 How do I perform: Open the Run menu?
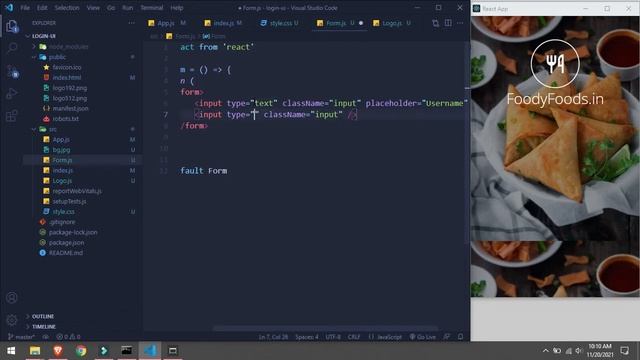tap(128, 8)
